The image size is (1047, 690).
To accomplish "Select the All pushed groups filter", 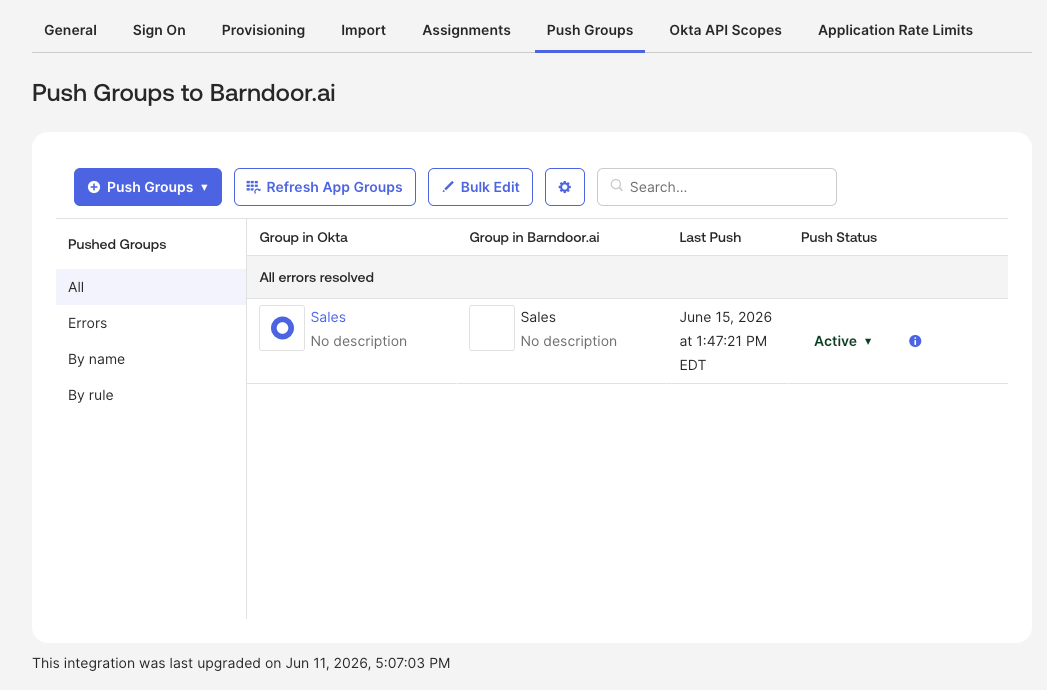I will tap(151, 287).
